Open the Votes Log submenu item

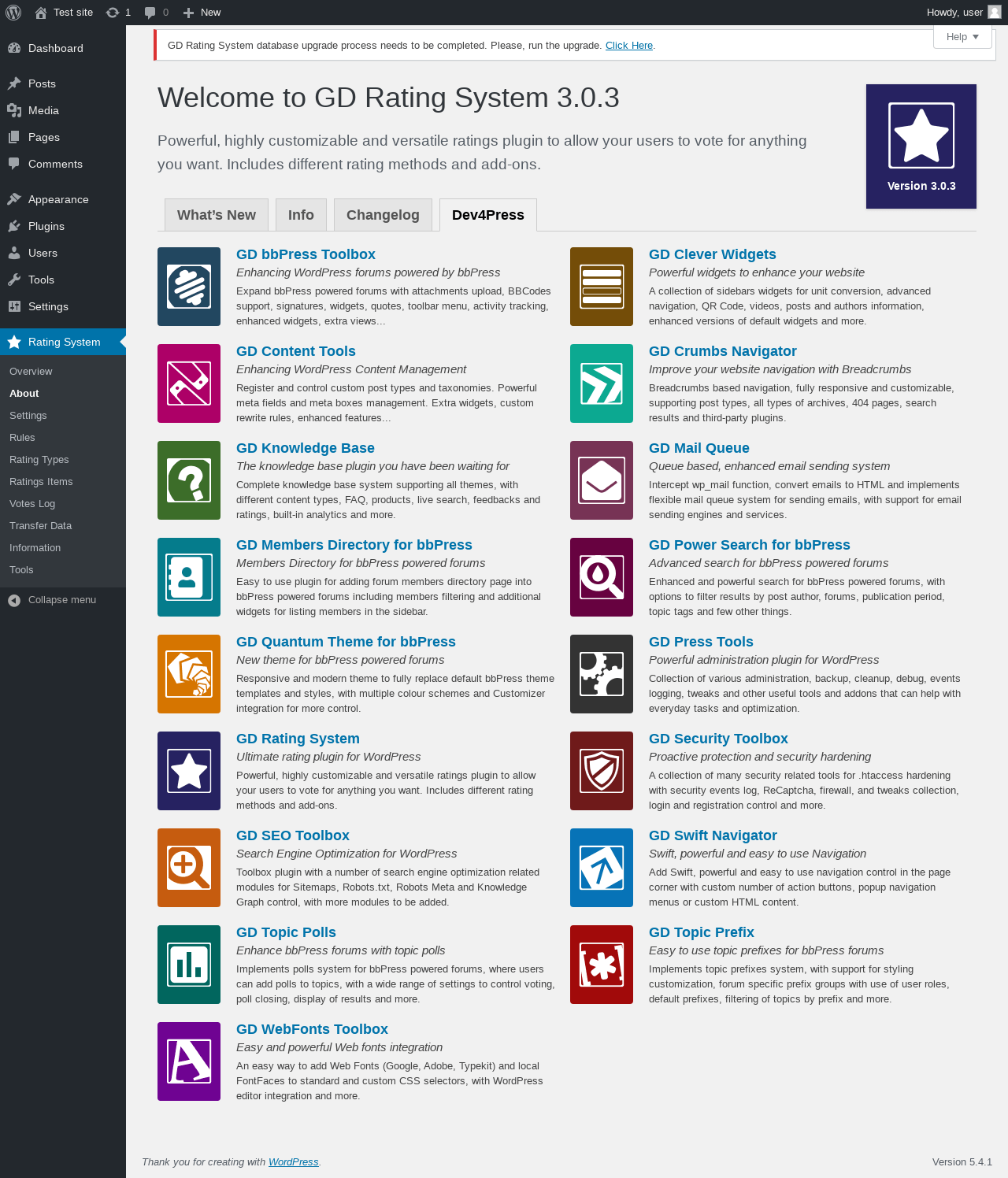tap(63, 504)
